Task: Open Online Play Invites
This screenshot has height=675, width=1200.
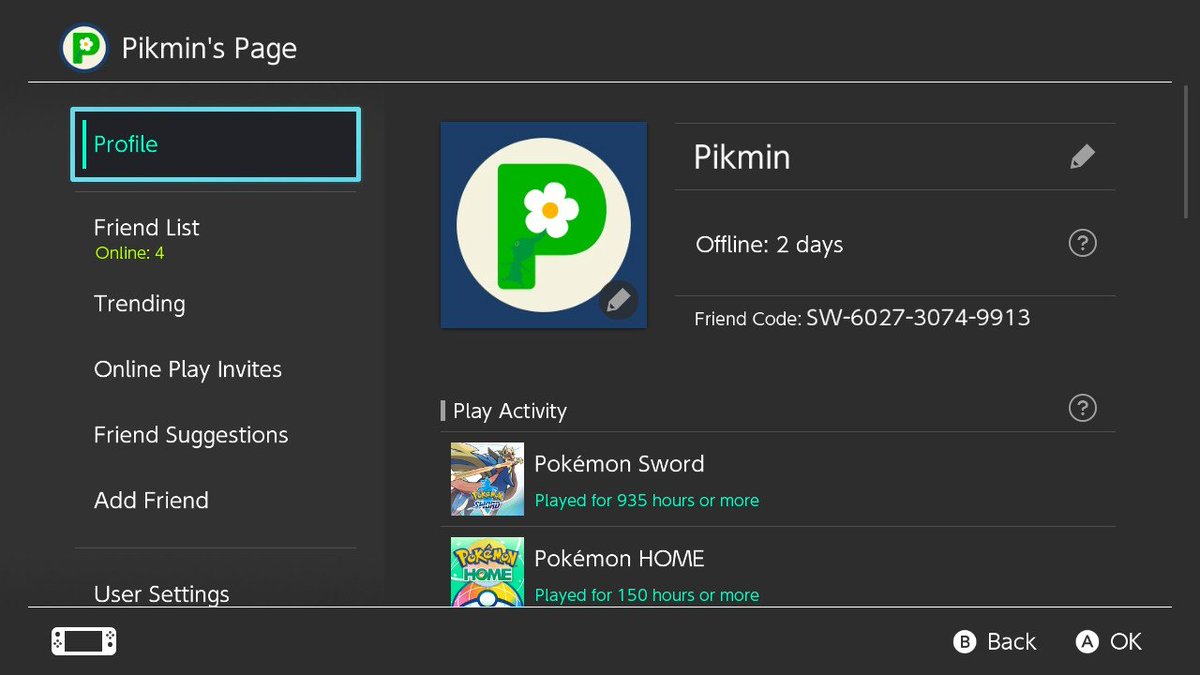Action: (x=187, y=369)
